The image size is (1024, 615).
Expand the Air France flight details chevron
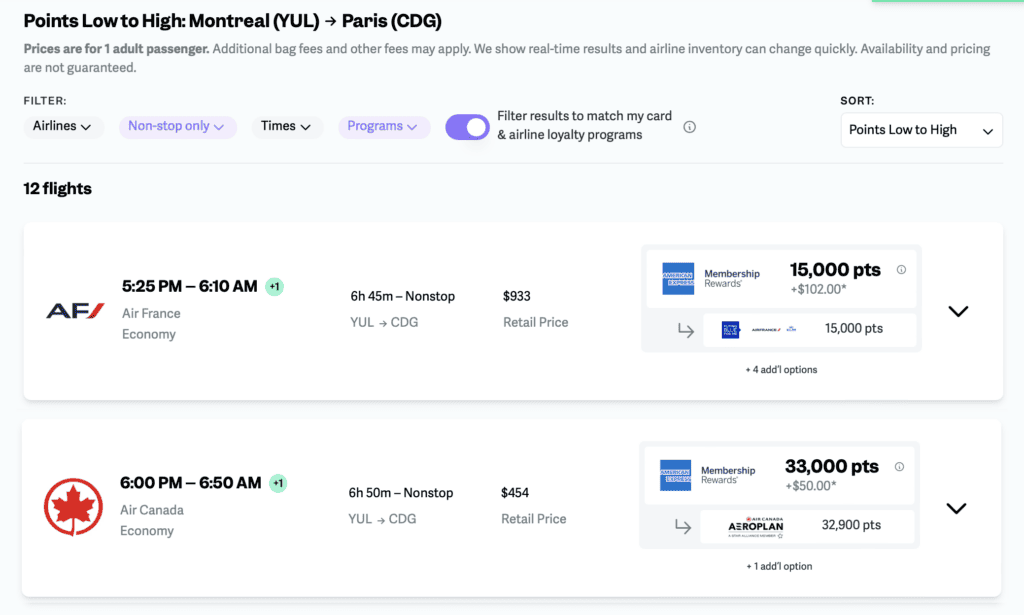958,311
